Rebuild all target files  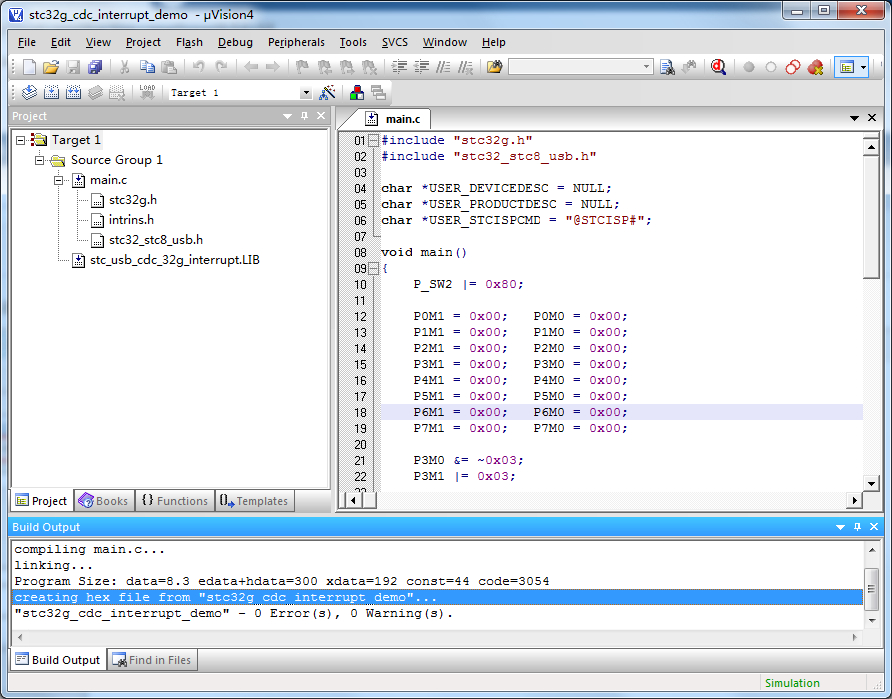pyautogui.click(x=73, y=92)
